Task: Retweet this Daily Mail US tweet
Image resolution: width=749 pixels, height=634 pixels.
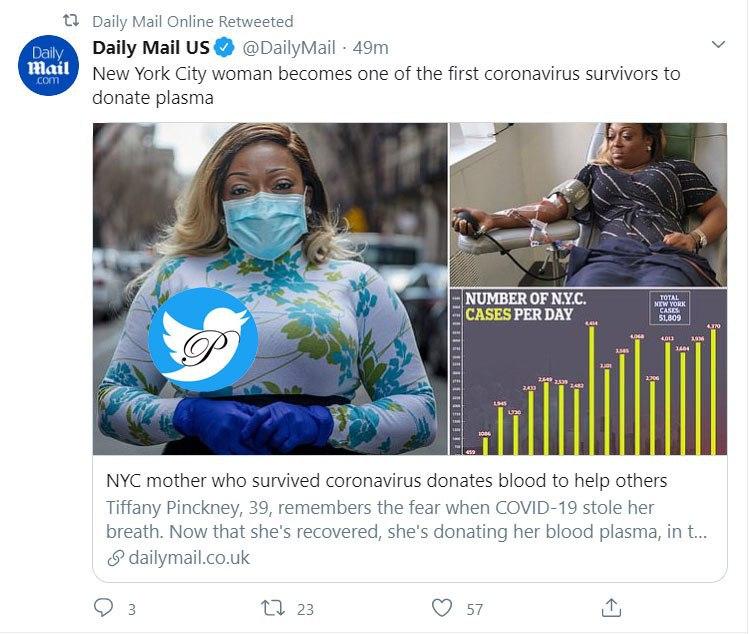Action: coord(271,607)
